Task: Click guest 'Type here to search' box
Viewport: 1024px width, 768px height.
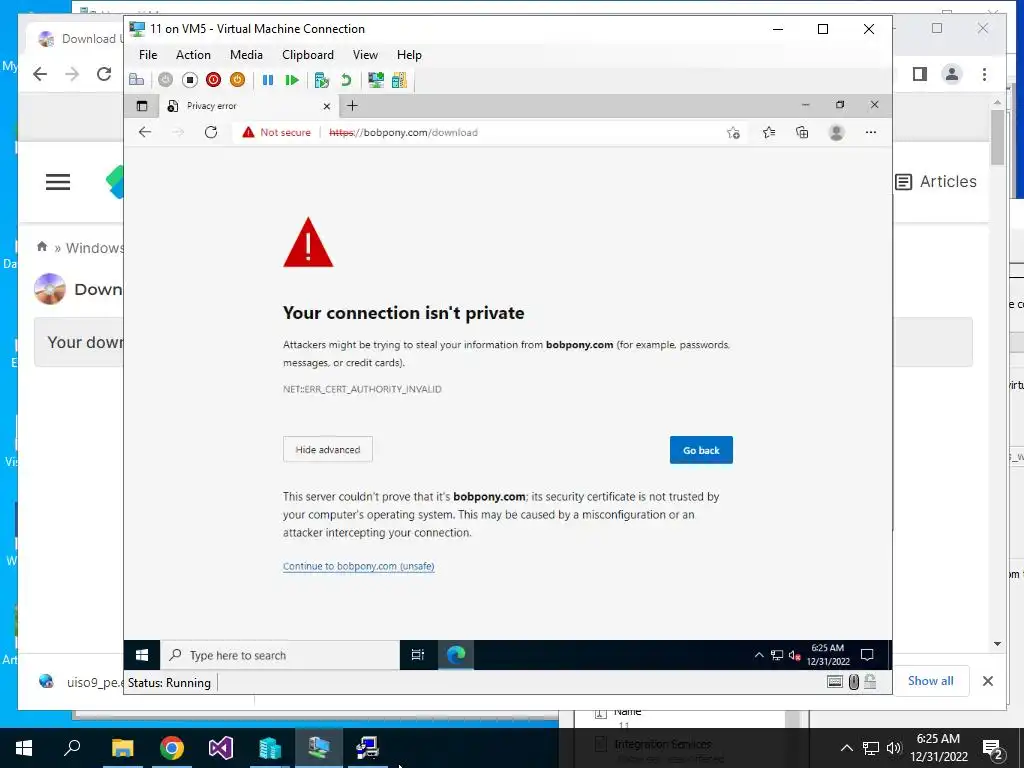Action: [280, 655]
